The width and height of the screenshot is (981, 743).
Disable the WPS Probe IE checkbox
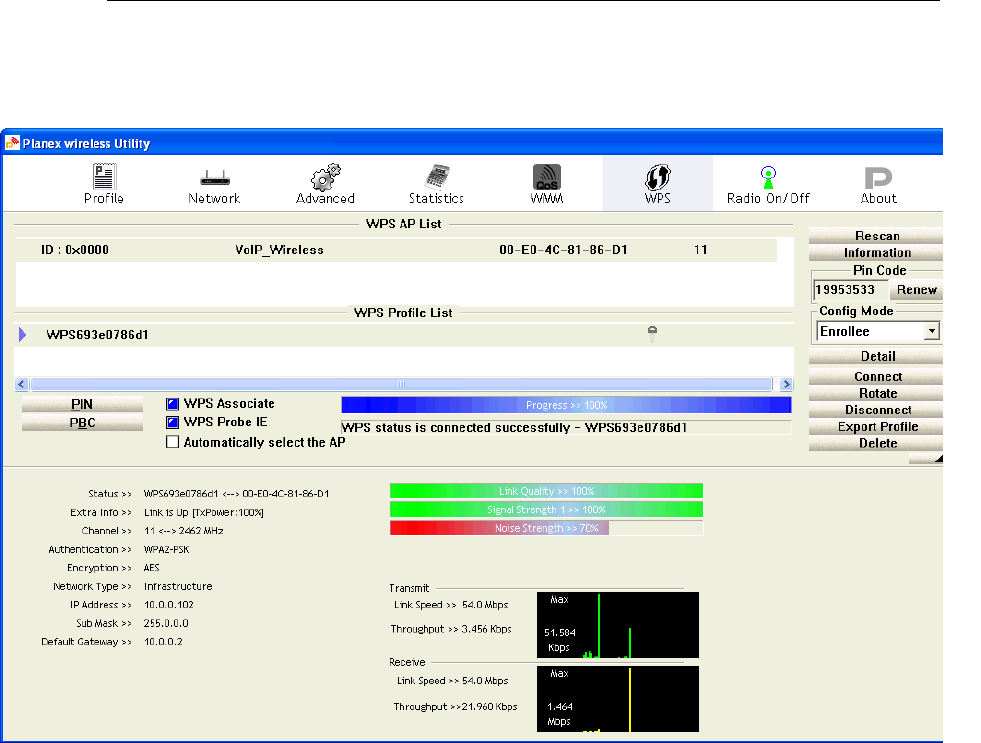coord(173,422)
